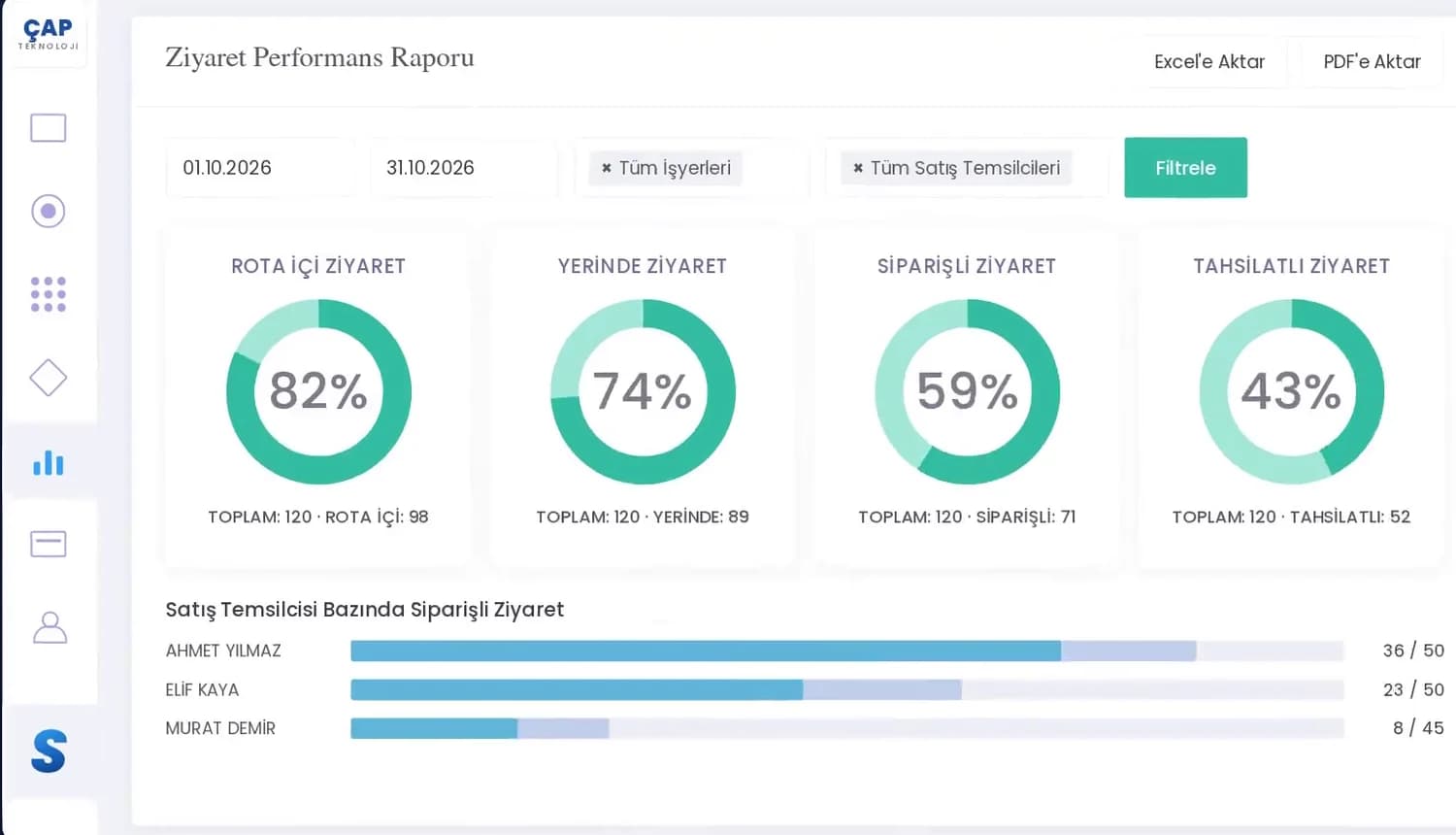The image size is (1456, 835).
Task: Open the dots grid icon in sidebar
Action: (x=49, y=294)
